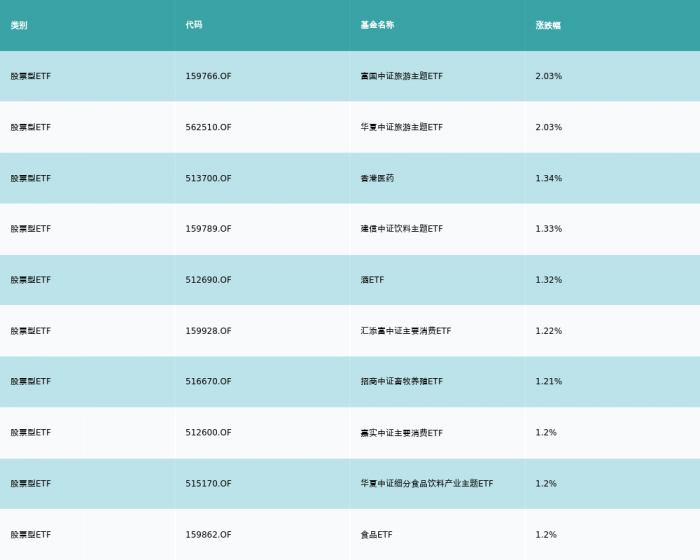
Task: Click the 香港医药 fund name
Action: (x=377, y=178)
